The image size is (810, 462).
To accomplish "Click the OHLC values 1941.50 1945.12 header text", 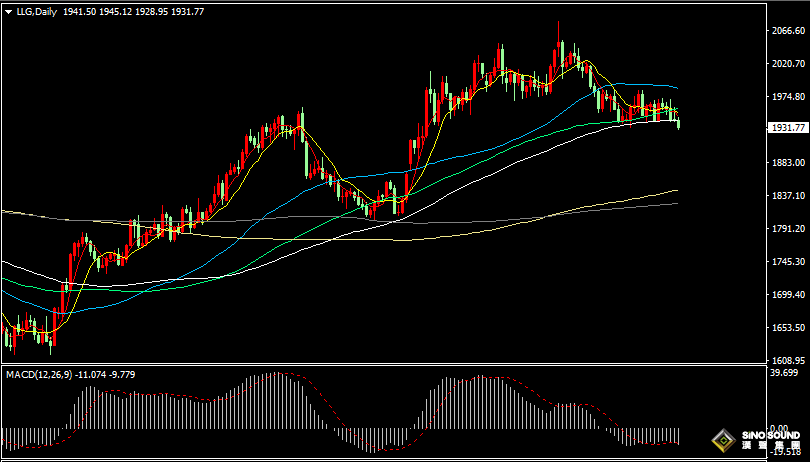I will click(98, 12).
